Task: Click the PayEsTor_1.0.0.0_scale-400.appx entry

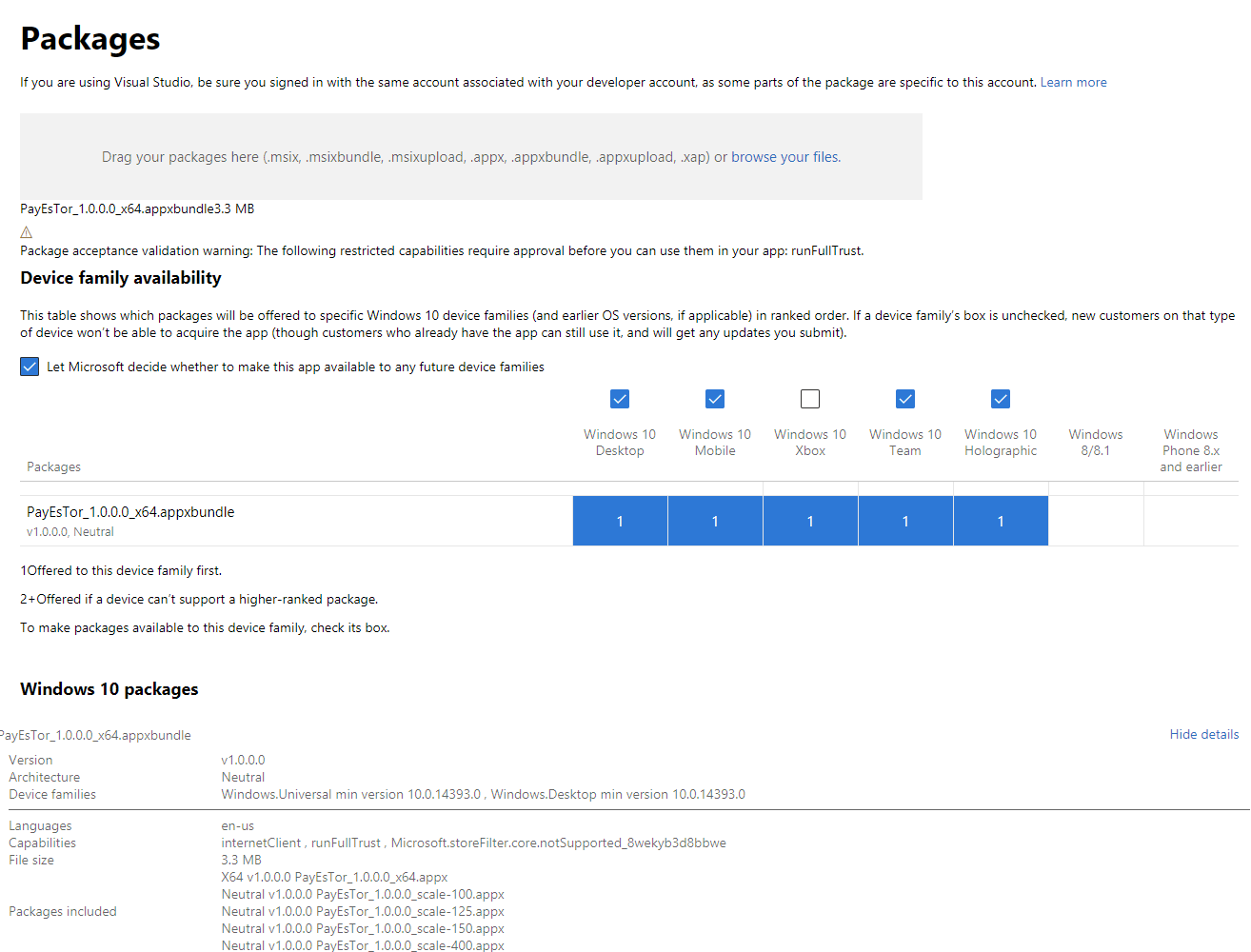Action: (363, 945)
